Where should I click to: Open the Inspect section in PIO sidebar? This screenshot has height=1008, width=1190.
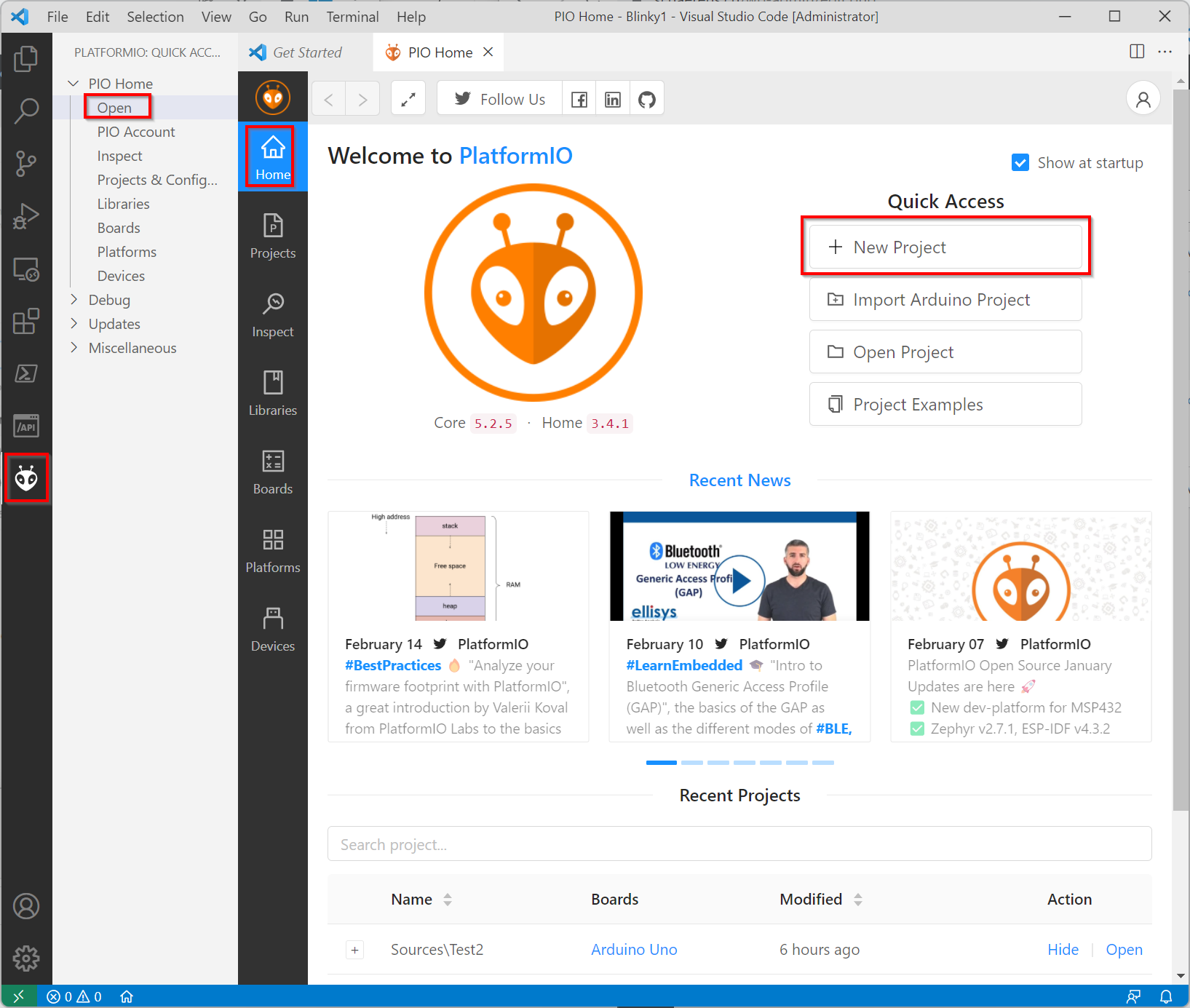point(273,314)
